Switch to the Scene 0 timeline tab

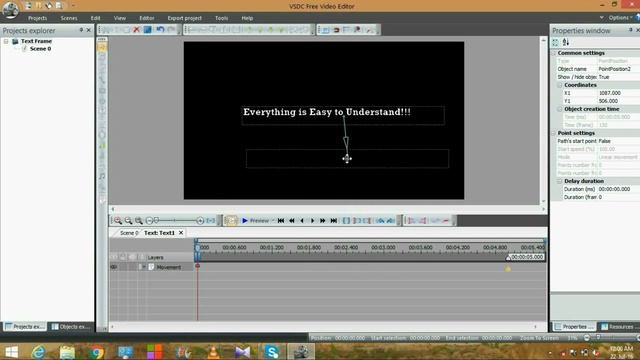coord(128,233)
